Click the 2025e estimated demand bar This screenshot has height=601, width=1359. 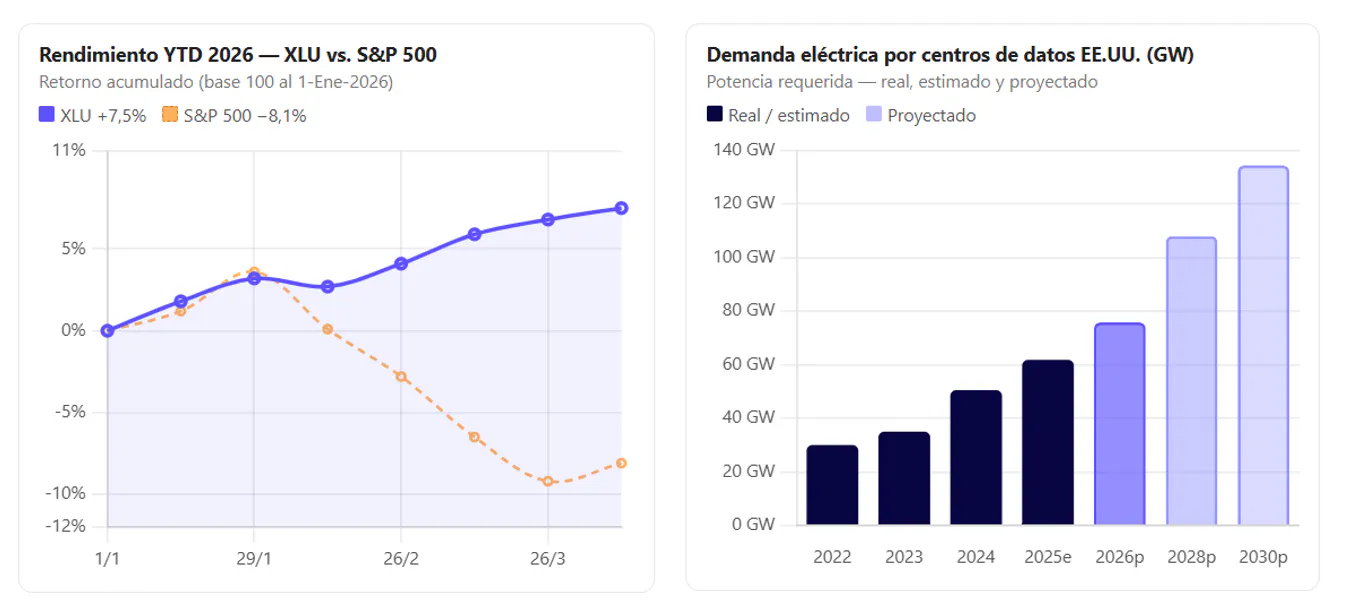(1048, 442)
